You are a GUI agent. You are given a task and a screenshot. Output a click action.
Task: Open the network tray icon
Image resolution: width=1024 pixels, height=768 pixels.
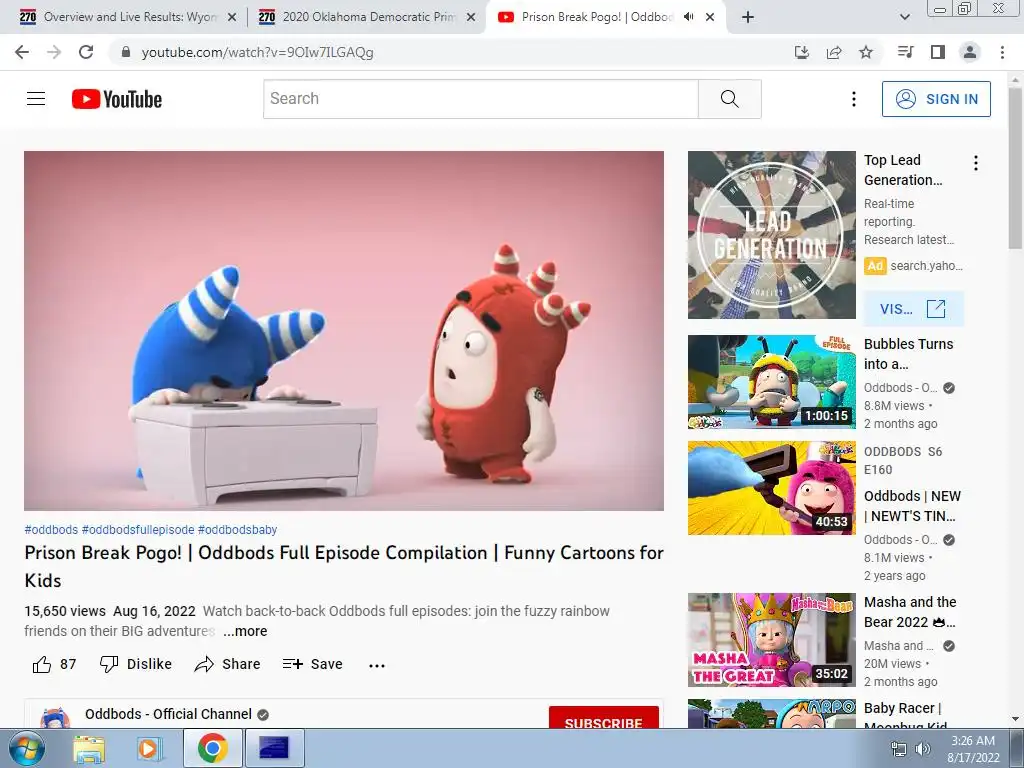click(899, 749)
